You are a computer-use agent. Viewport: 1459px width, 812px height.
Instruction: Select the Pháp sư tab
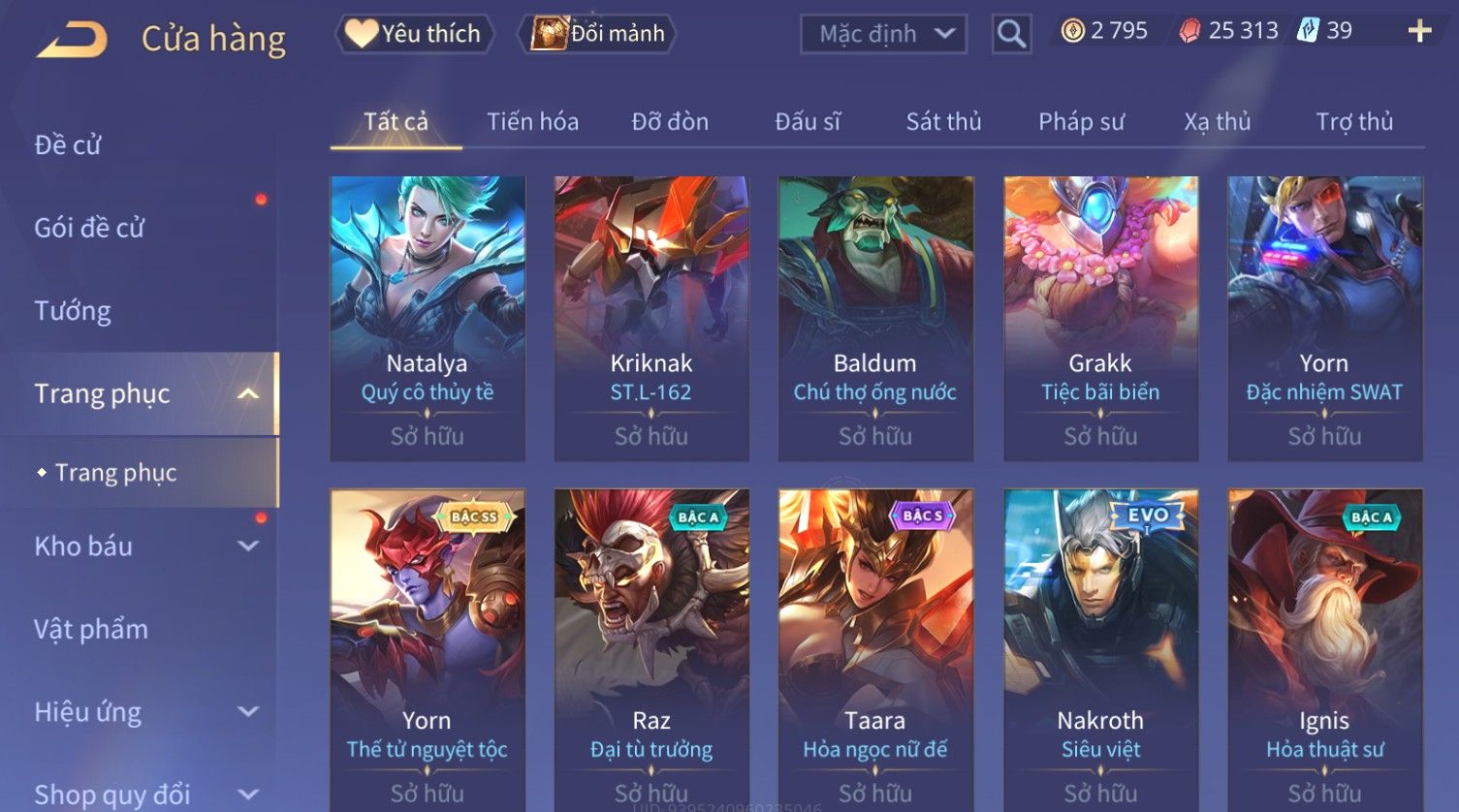coord(1081,122)
